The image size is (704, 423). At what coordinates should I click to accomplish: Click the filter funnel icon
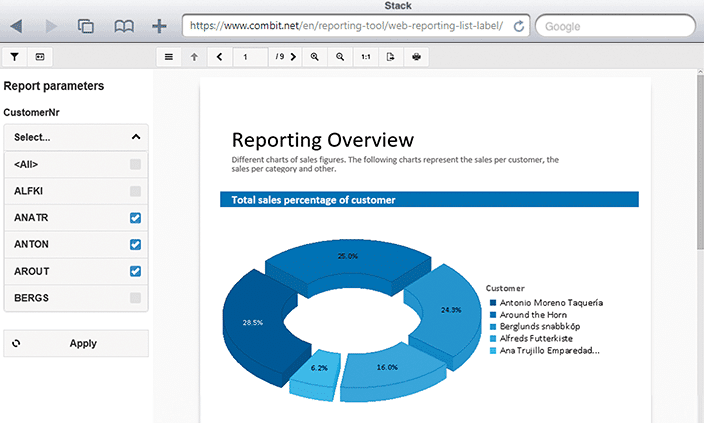tap(14, 57)
